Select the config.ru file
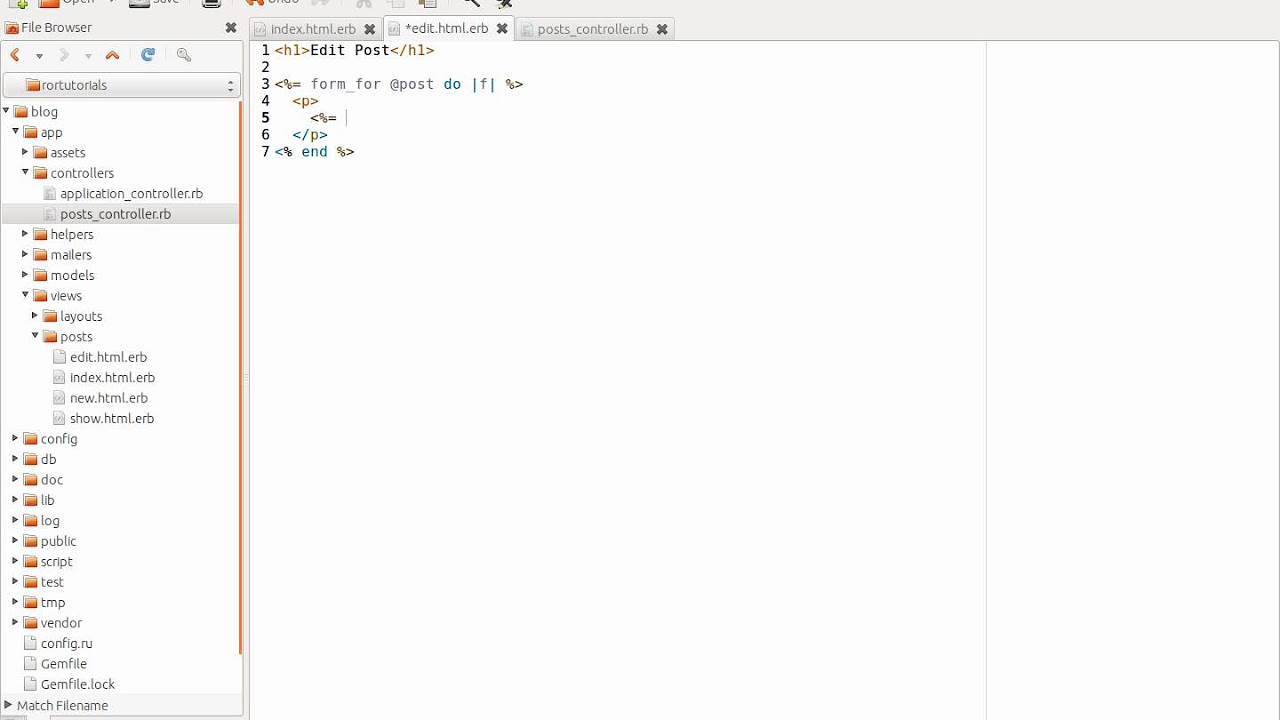The image size is (1280, 720). (66, 643)
